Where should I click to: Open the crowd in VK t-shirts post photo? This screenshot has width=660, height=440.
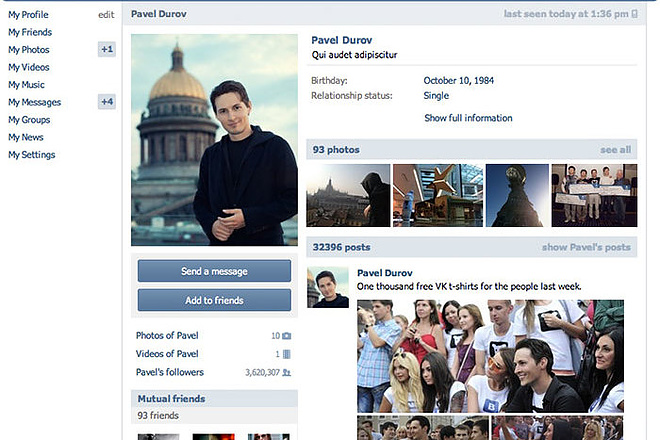pyautogui.click(x=490, y=356)
